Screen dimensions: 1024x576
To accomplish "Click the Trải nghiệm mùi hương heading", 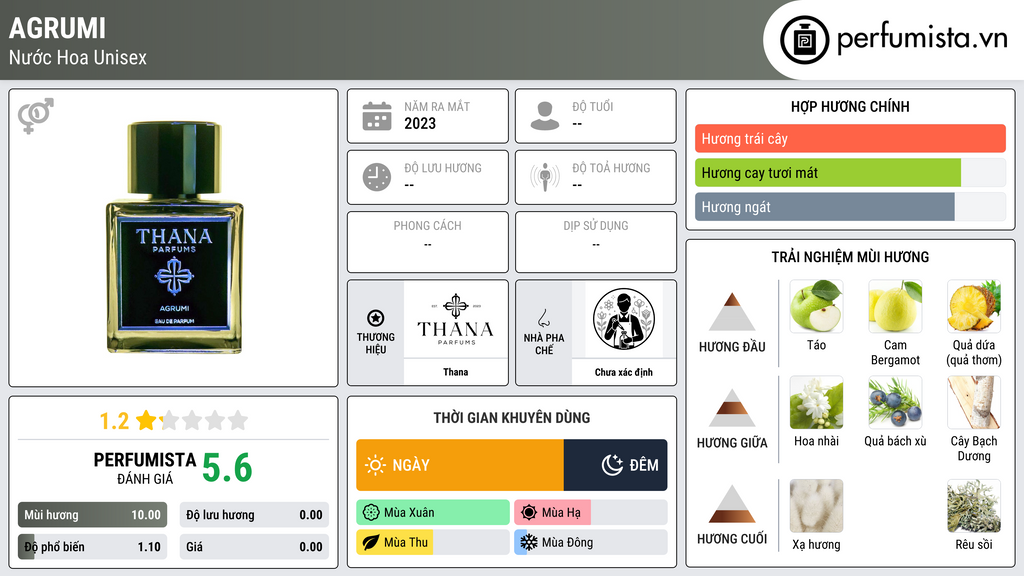I will (x=850, y=257).
